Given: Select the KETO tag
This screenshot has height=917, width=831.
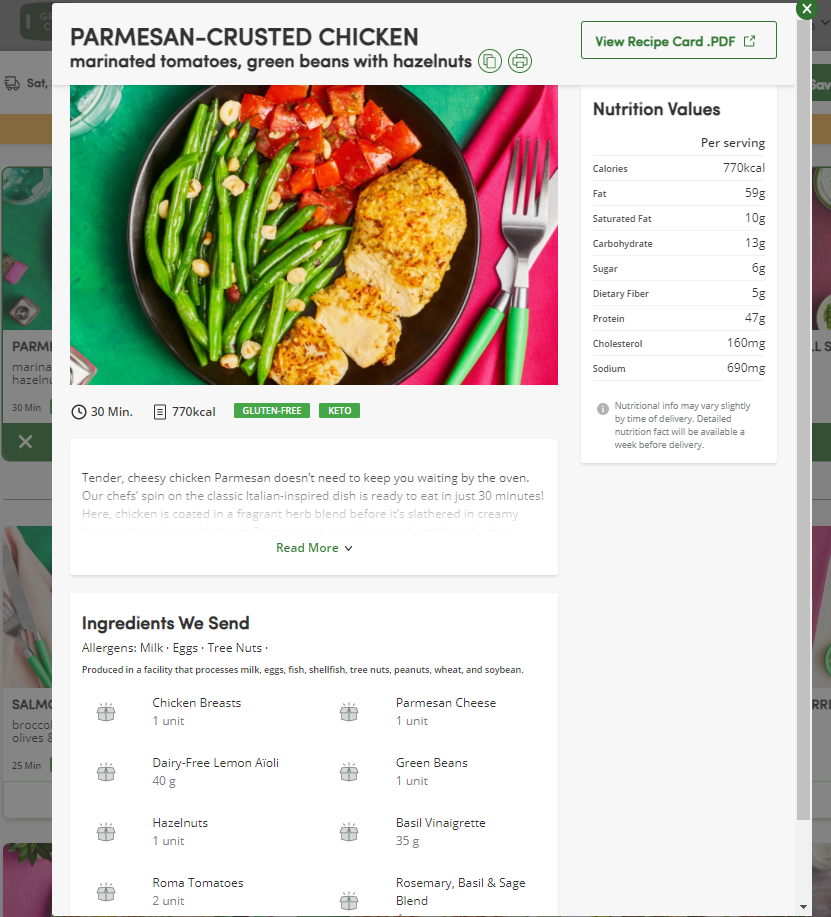Looking at the screenshot, I should (339, 411).
